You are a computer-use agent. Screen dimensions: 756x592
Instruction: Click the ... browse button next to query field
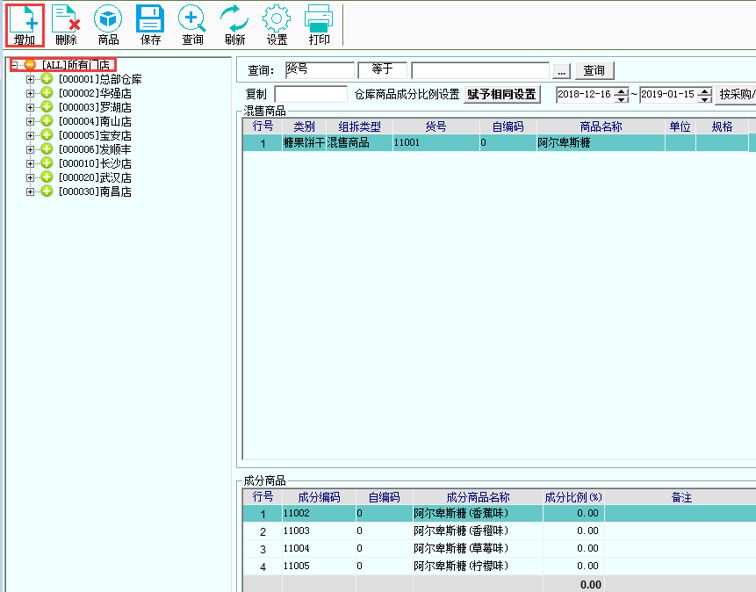click(x=561, y=71)
